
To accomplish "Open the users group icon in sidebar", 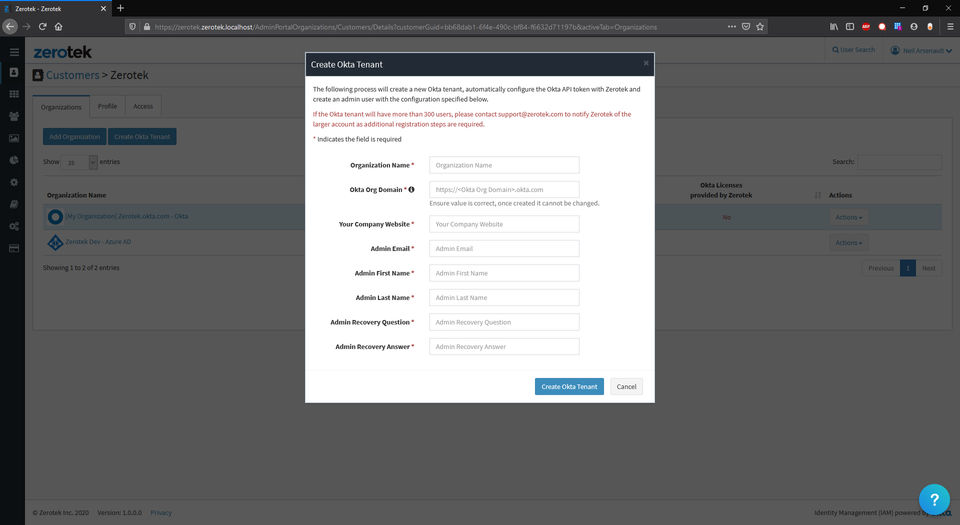I will [x=13, y=116].
